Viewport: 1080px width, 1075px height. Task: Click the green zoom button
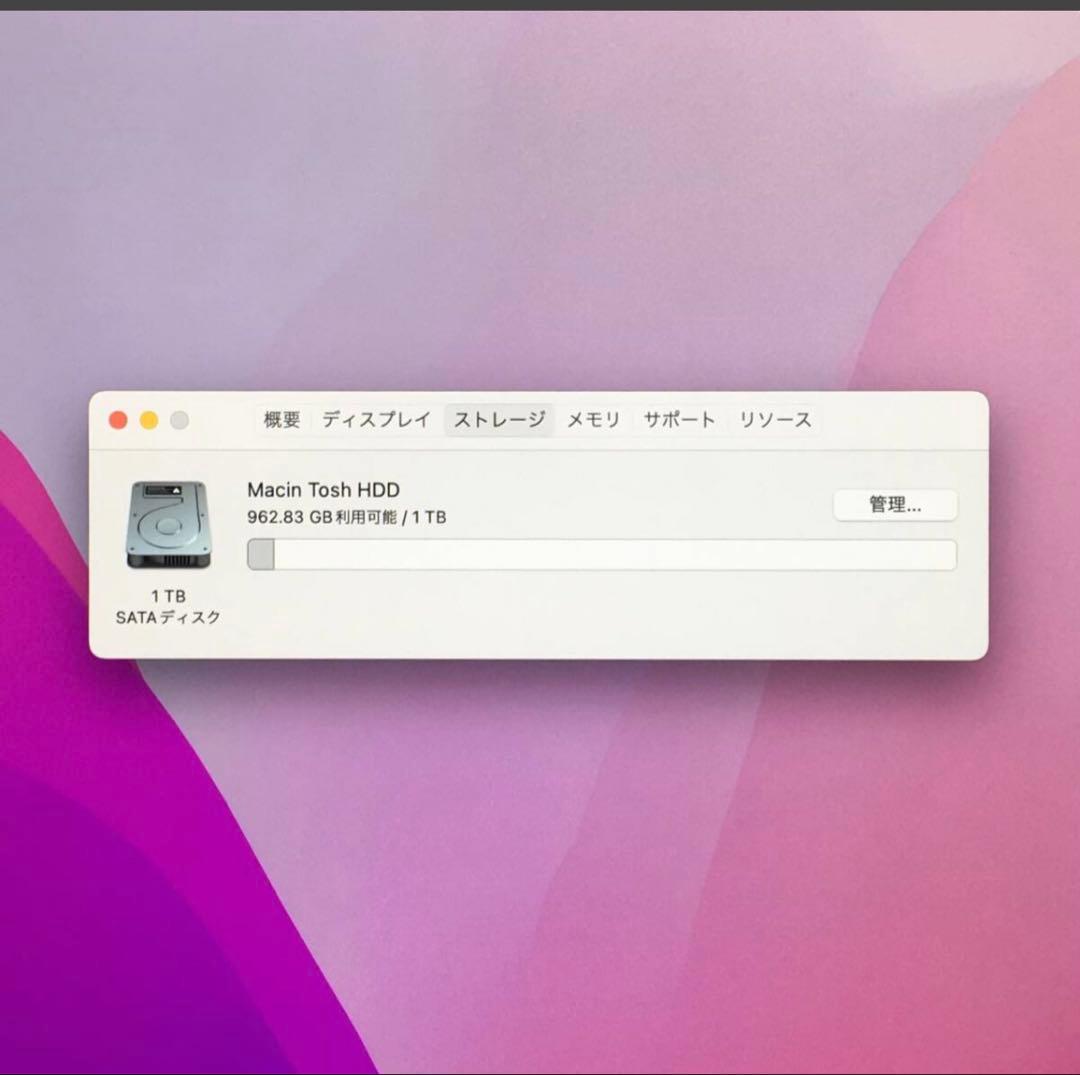coord(178,420)
